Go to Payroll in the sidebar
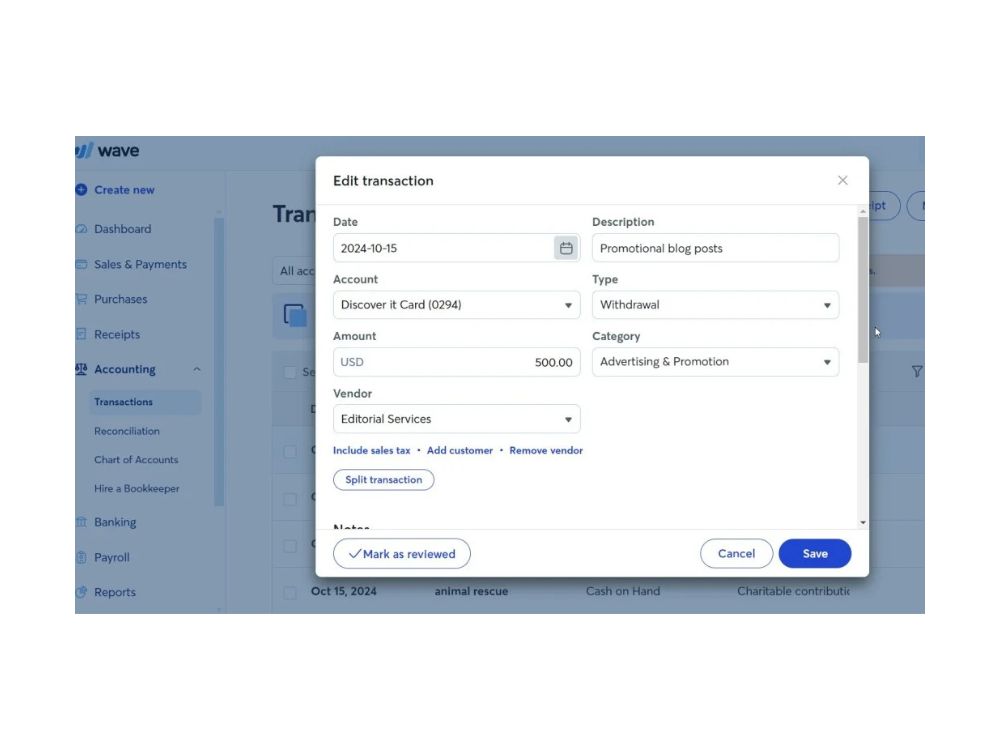This screenshot has height=750, width=1000. pyautogui.click(x=112, y=557)
